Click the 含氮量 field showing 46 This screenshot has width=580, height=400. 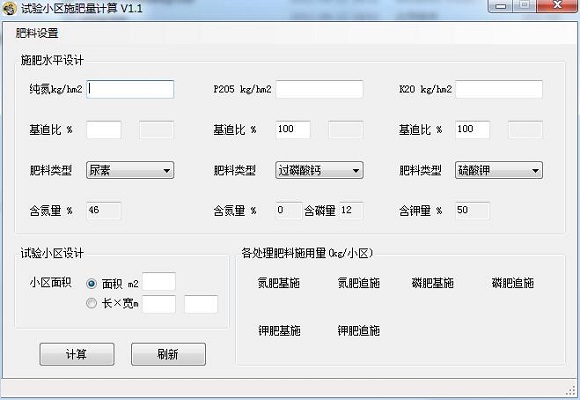104,211
